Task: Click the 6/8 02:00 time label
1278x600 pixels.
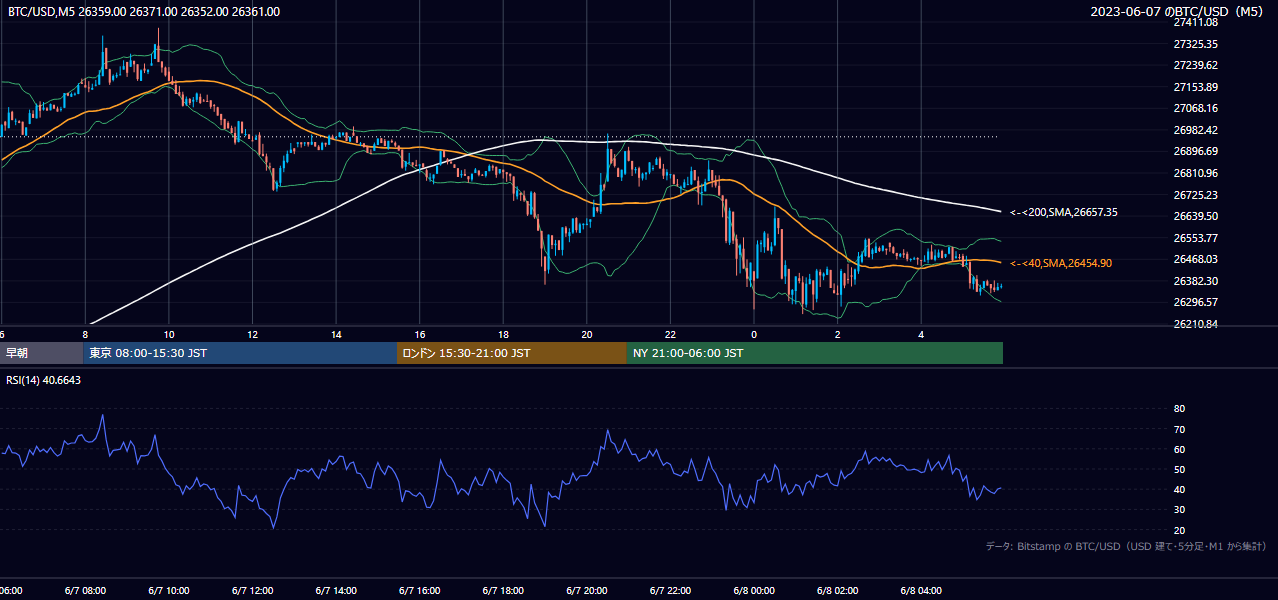Action: click(x=837, y=591)
